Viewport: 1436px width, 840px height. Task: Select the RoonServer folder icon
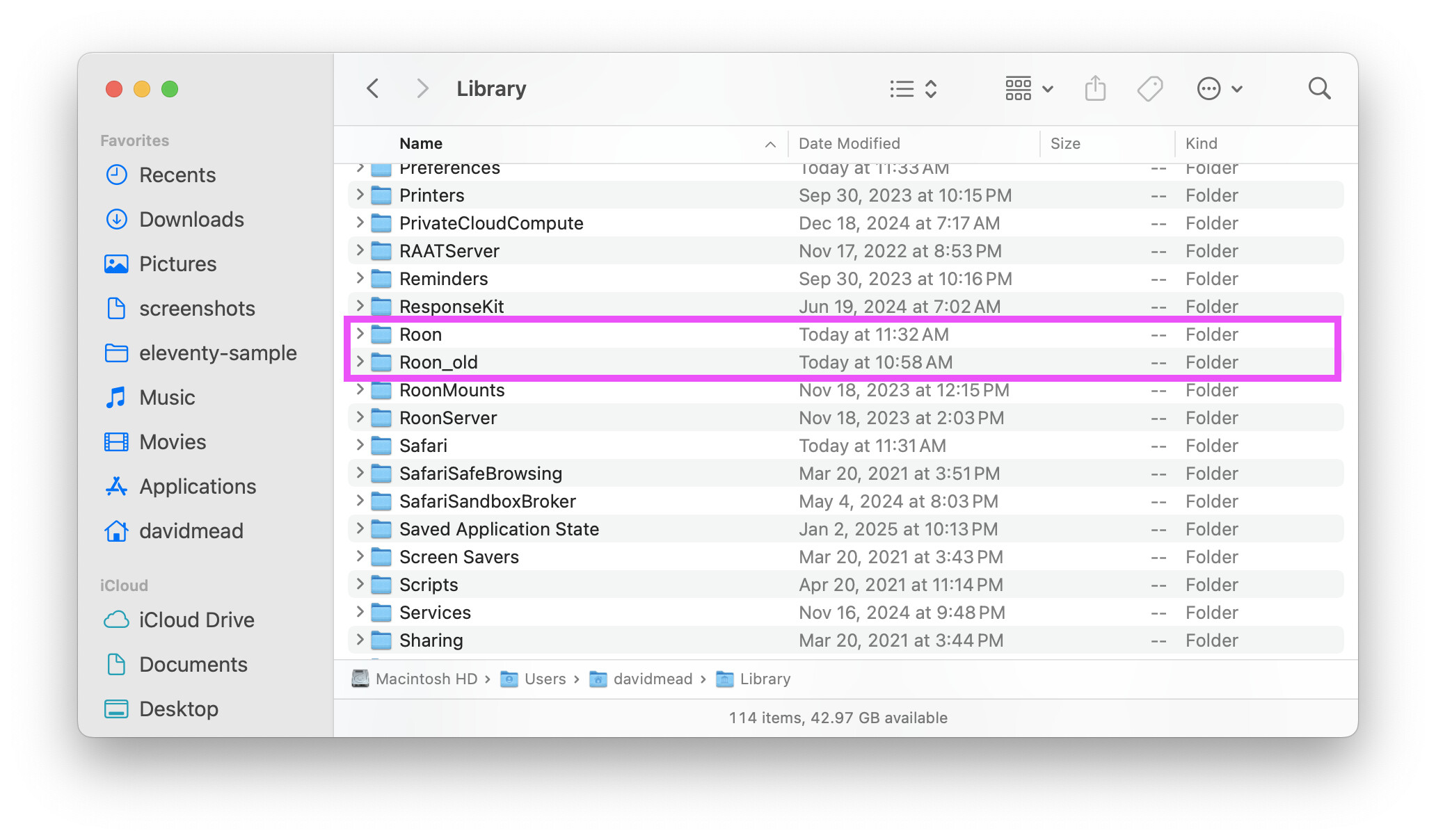[x=381, y=418]
